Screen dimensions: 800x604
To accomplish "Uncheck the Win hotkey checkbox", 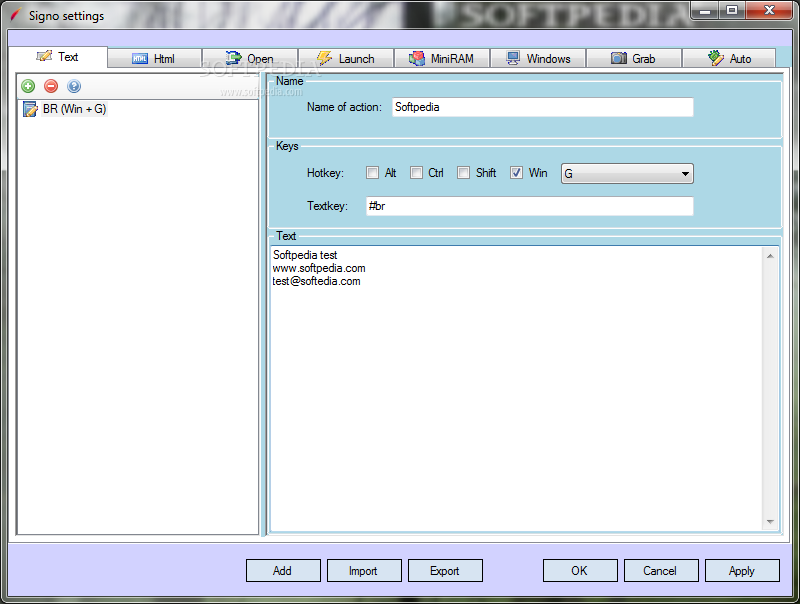I will point(516,173).
